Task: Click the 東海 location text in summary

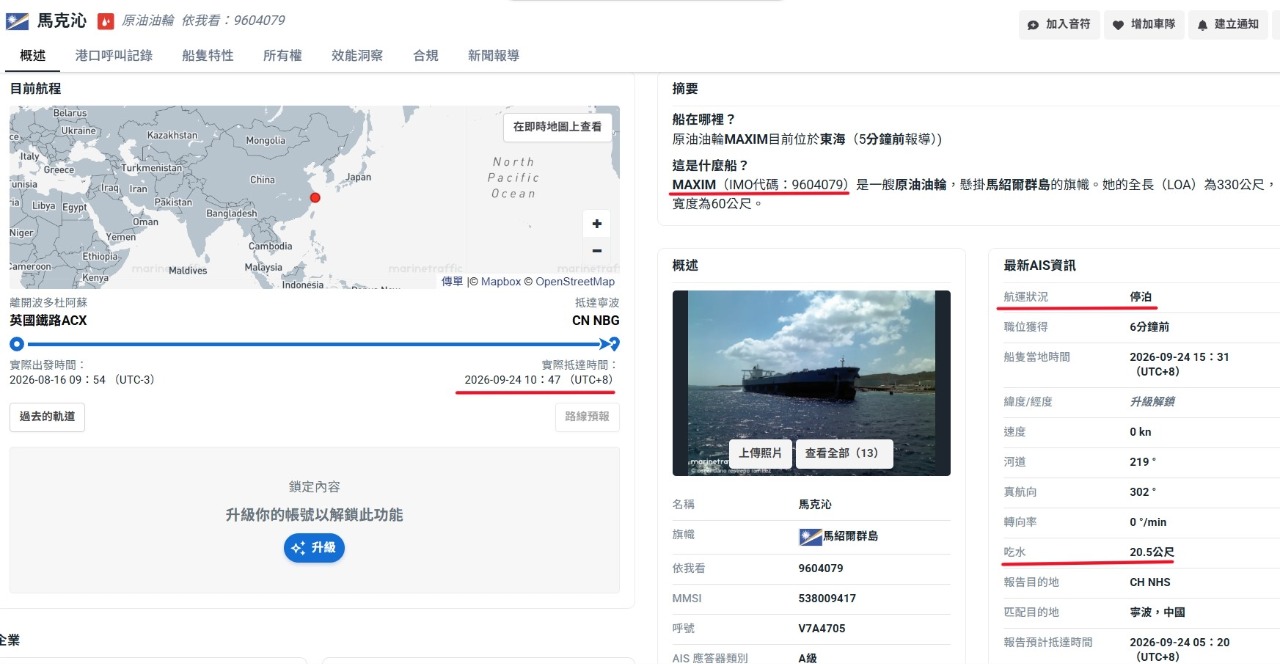Action: point(832,139)
